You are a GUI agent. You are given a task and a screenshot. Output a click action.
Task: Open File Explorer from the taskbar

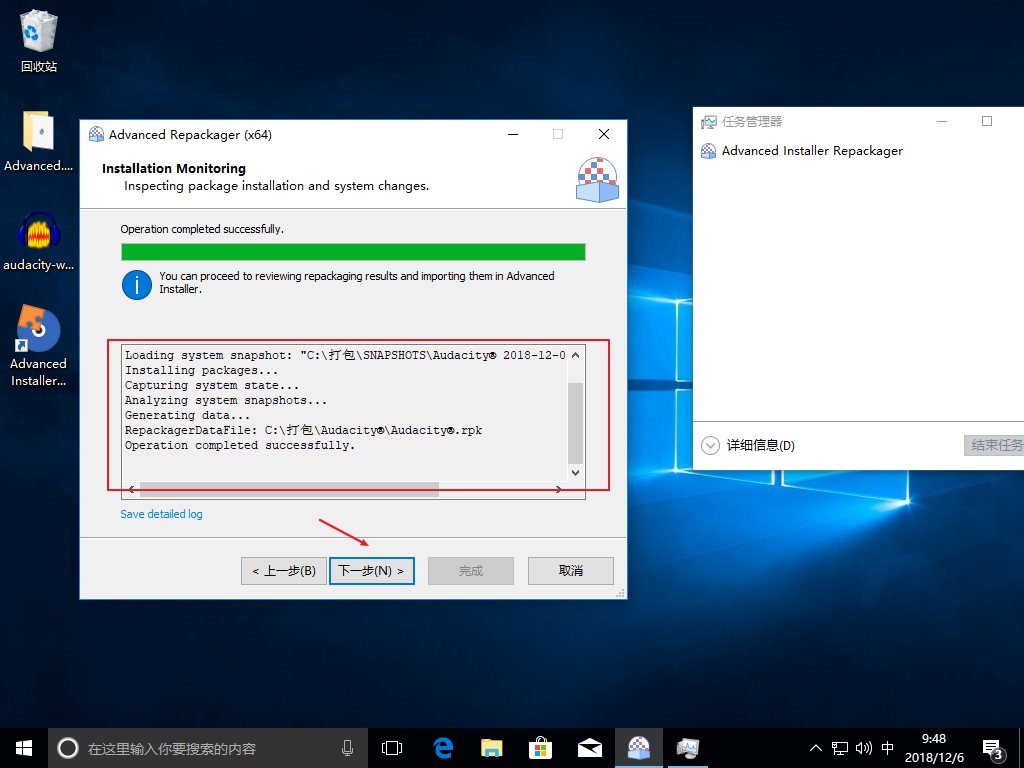(x=492, y=748)
